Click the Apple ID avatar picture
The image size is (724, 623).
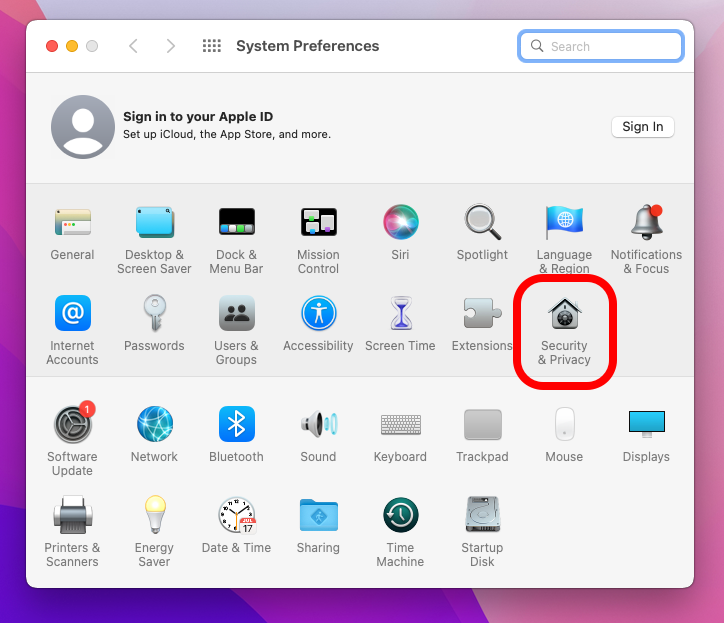(x=83, y=127)
